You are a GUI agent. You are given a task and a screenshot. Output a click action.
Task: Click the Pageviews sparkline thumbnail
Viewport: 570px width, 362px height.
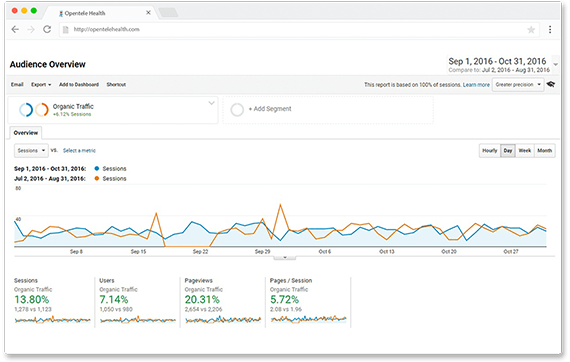(x=223, y=320)
